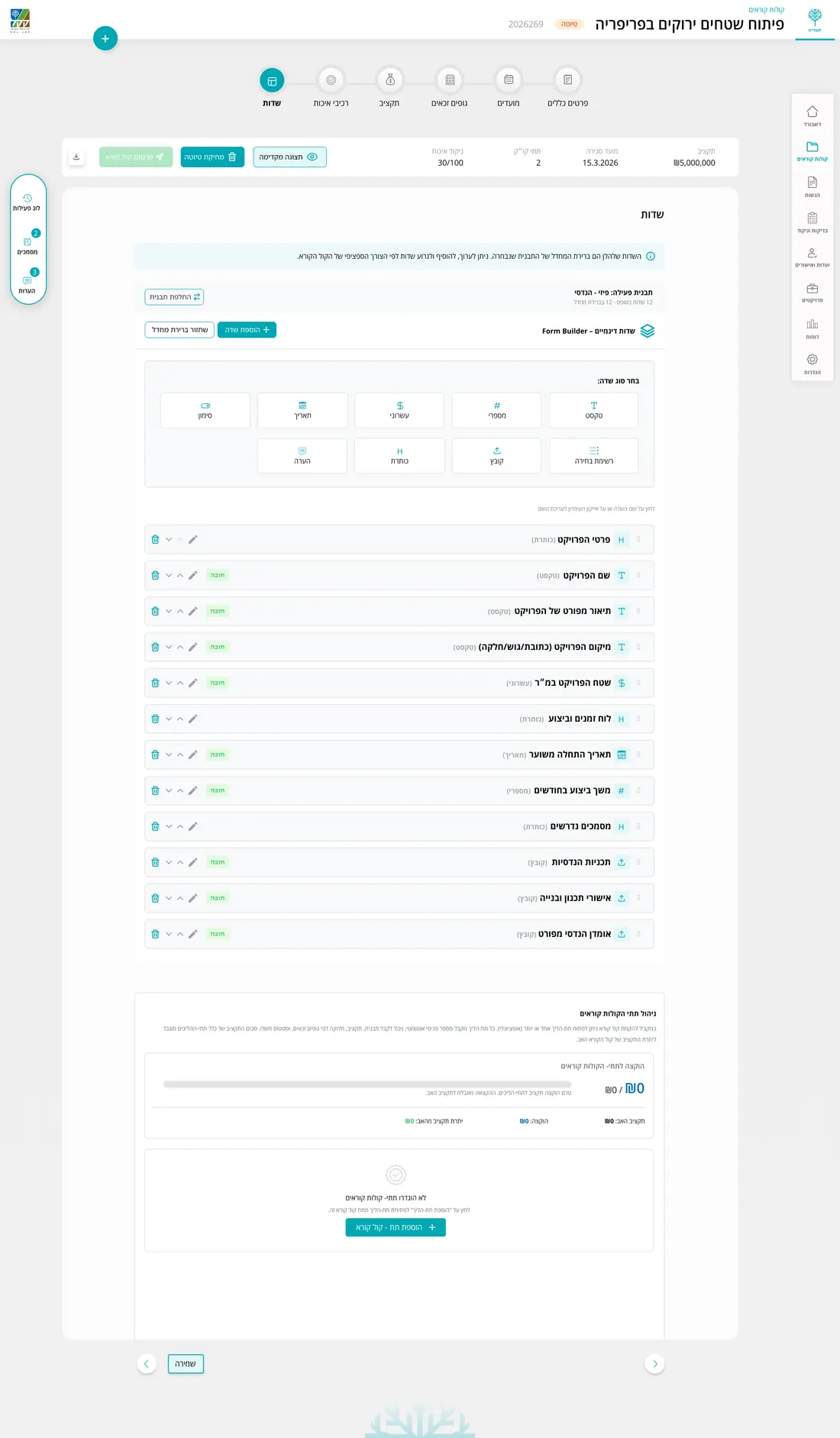This screenshot has width=840, height=1438.
Task: Choose the מספרי field type tile
Action: tap(497, 410)
